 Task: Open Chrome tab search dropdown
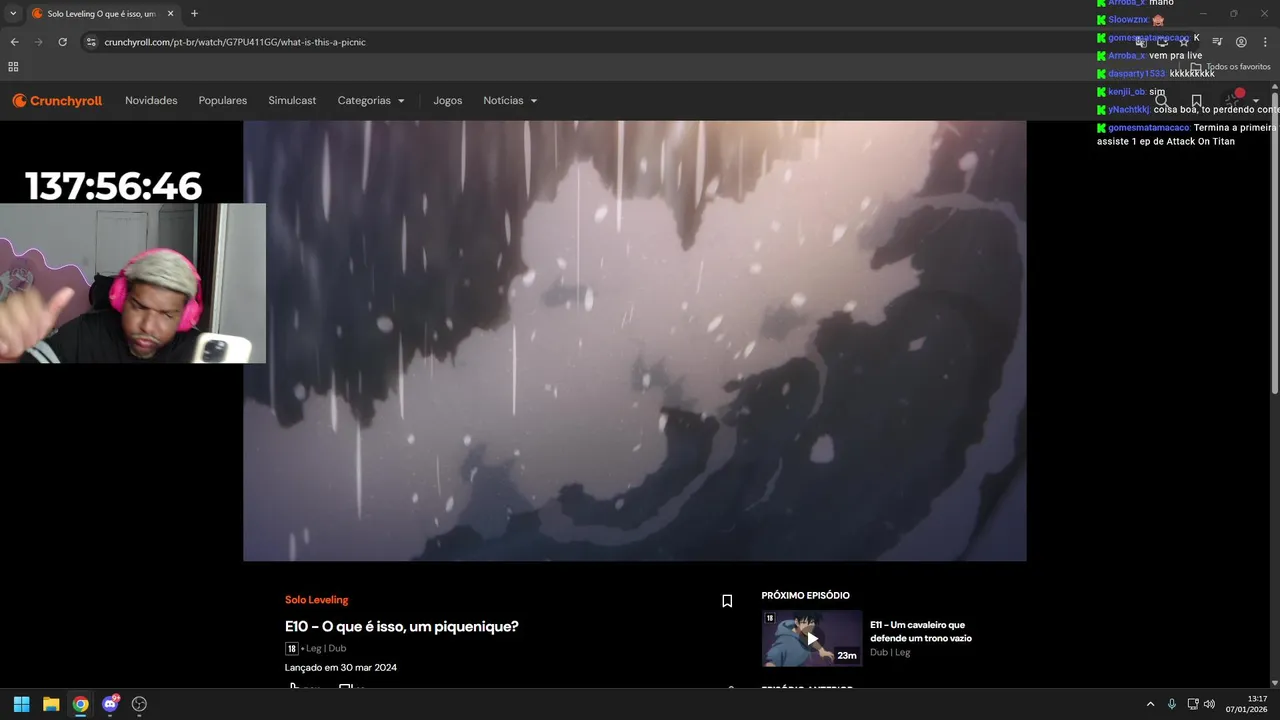pyautogui.click(x=13, y=14)
